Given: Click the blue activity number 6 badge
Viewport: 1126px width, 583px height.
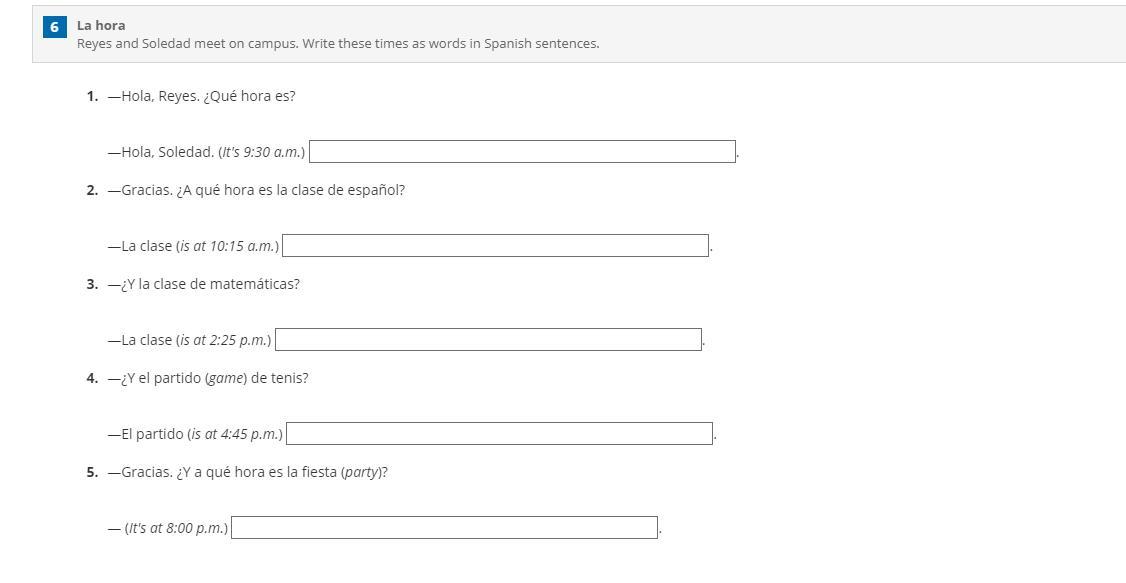Looking at the screenshot, I should [x=55, y=27].
